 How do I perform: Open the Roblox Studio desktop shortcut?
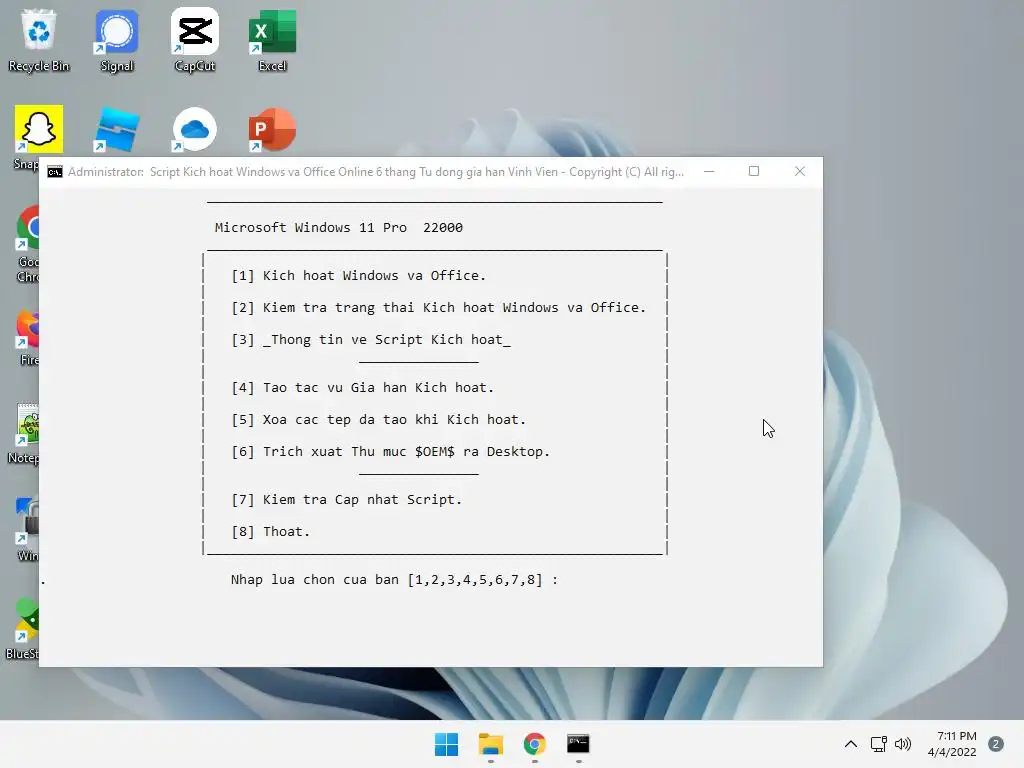click(117, 130)
